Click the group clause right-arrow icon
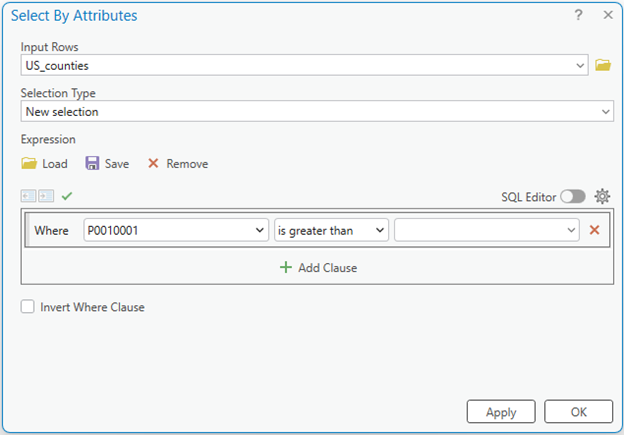Image resolution: width=624 pixels, height=435 pixels. tap(45, 196)
